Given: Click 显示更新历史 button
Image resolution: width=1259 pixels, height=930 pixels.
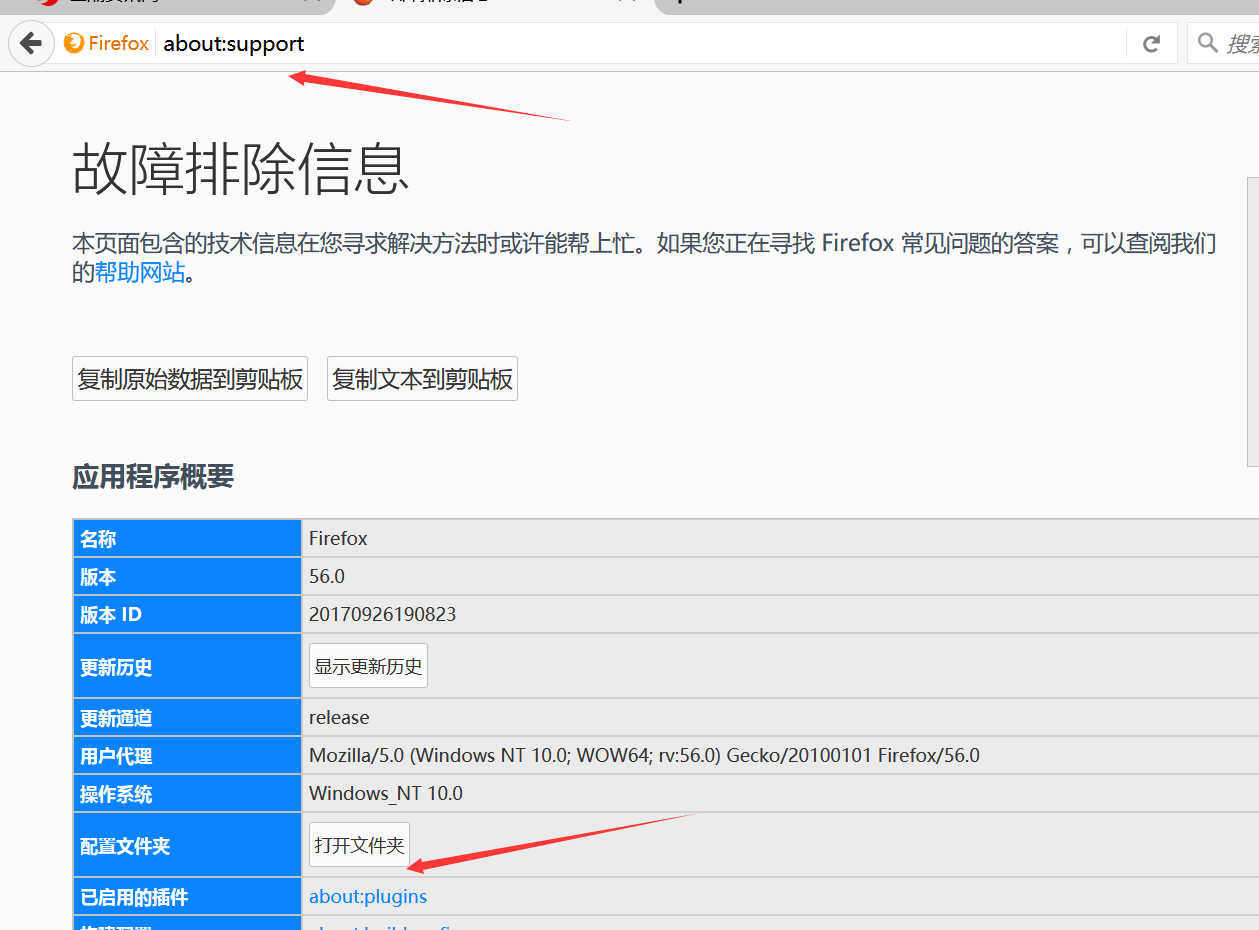Looking at the screenshot, I should [x=368, y=666].
